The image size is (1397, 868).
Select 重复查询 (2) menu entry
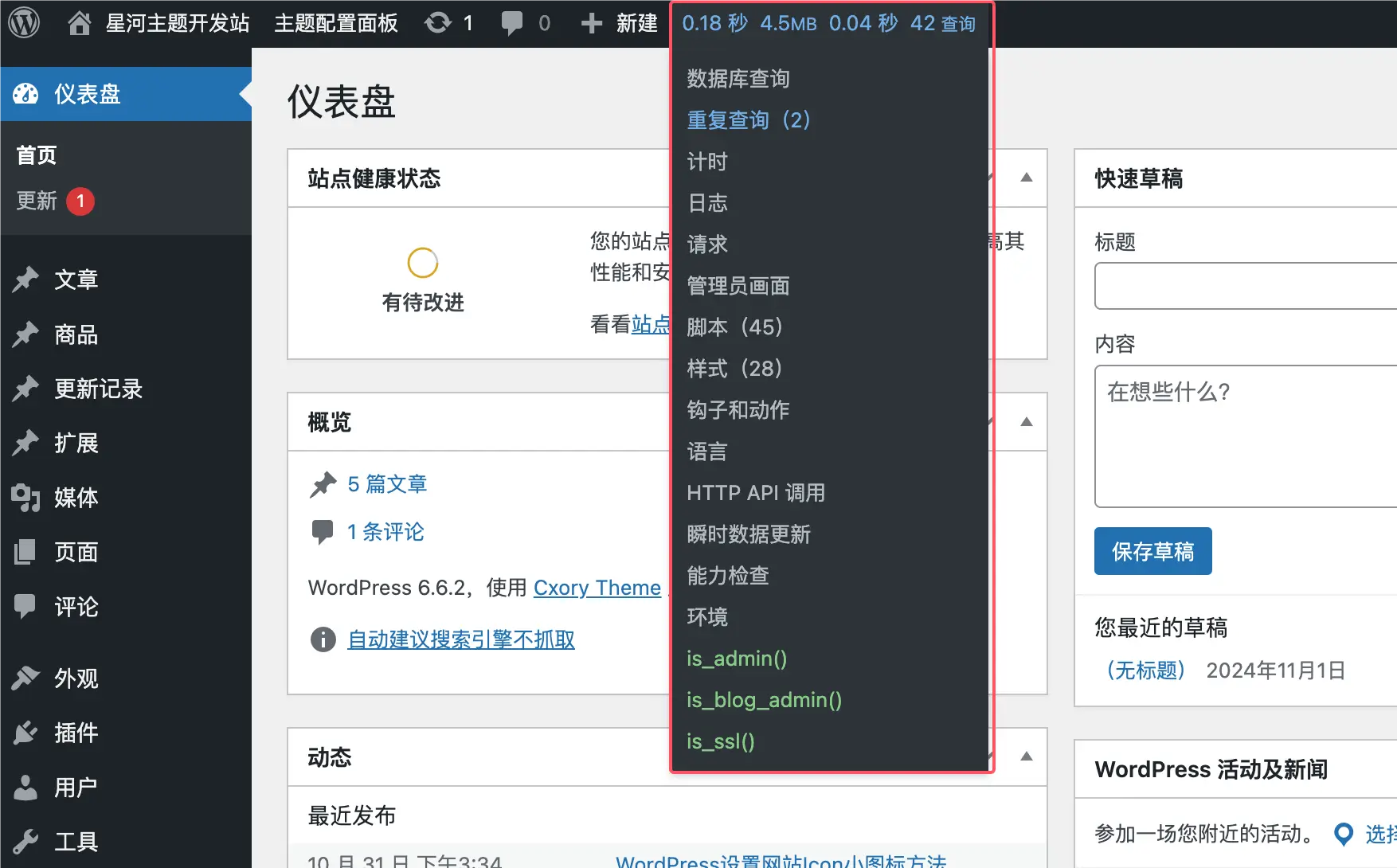tap(749, 119)
